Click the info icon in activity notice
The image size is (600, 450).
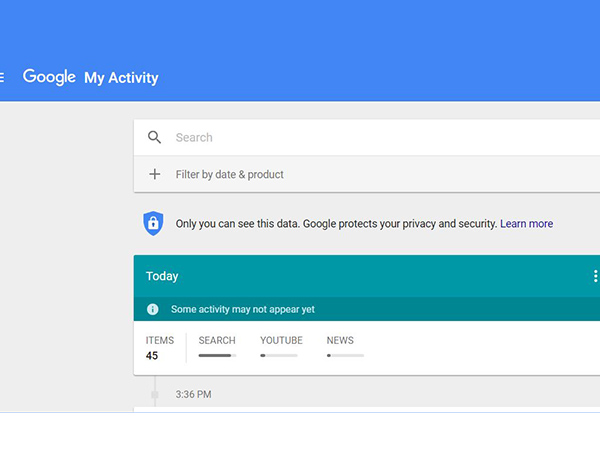click(153, 309)
